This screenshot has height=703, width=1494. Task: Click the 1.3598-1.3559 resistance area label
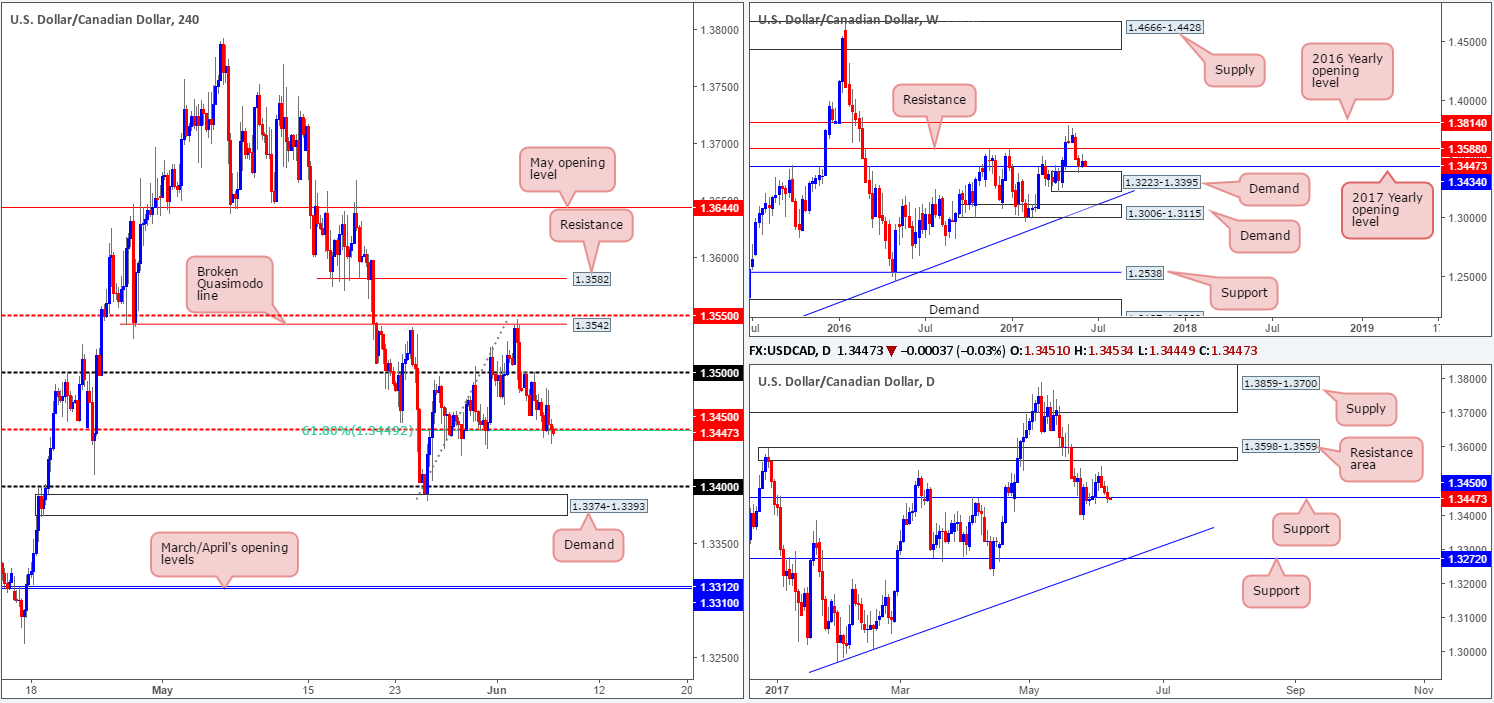coord(1279,446)
